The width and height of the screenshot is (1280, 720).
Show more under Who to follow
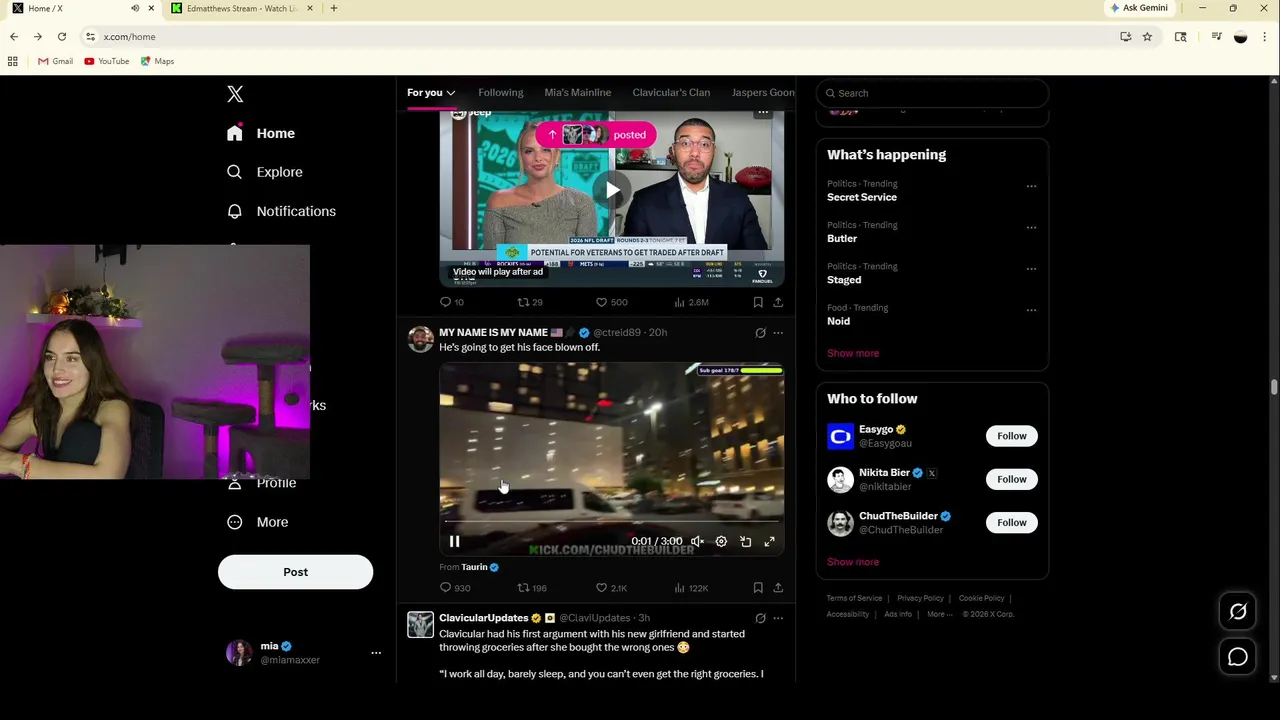point(853,562)
